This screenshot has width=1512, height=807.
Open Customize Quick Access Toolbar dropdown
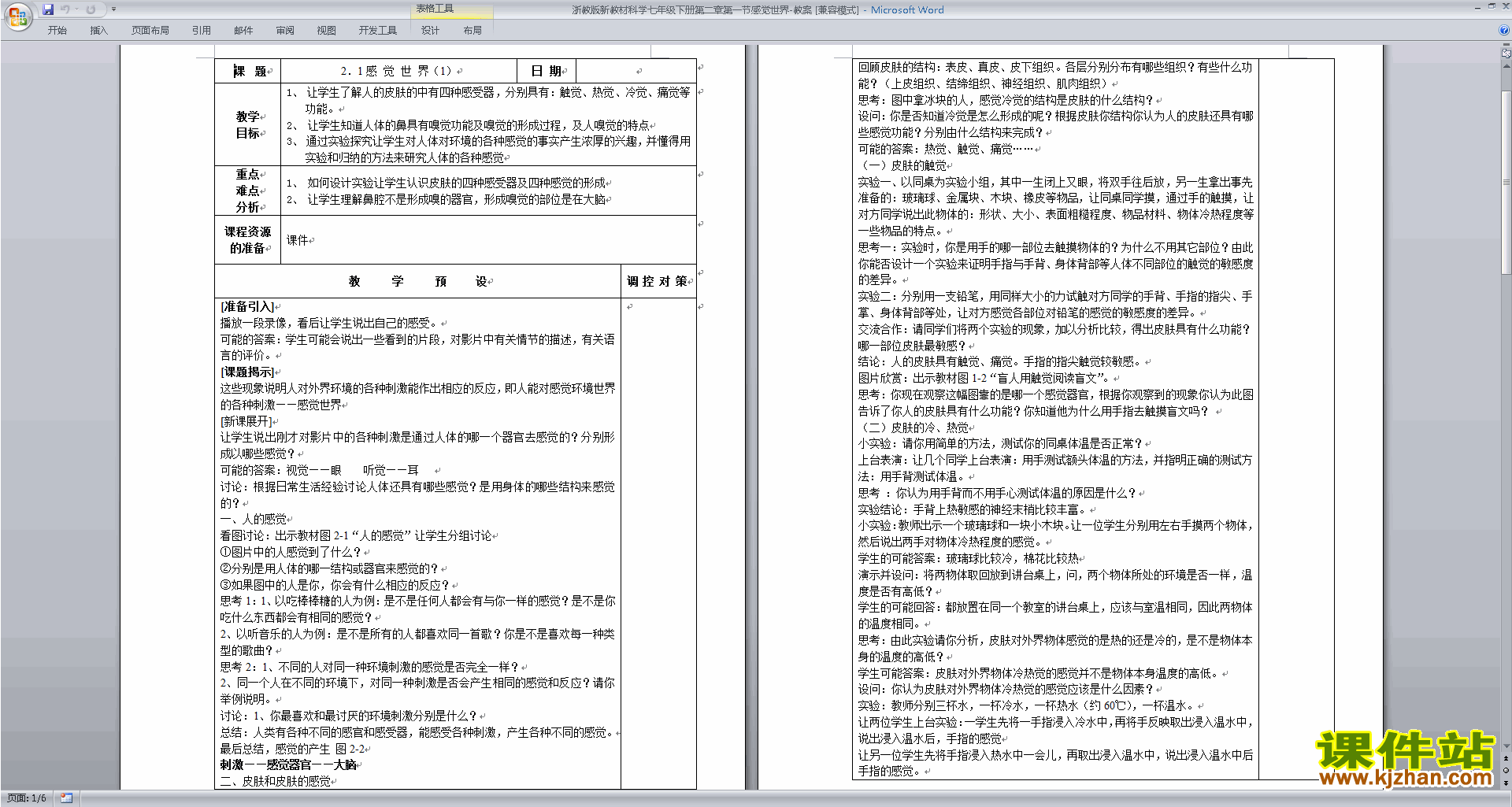click(x=113, y=9)
